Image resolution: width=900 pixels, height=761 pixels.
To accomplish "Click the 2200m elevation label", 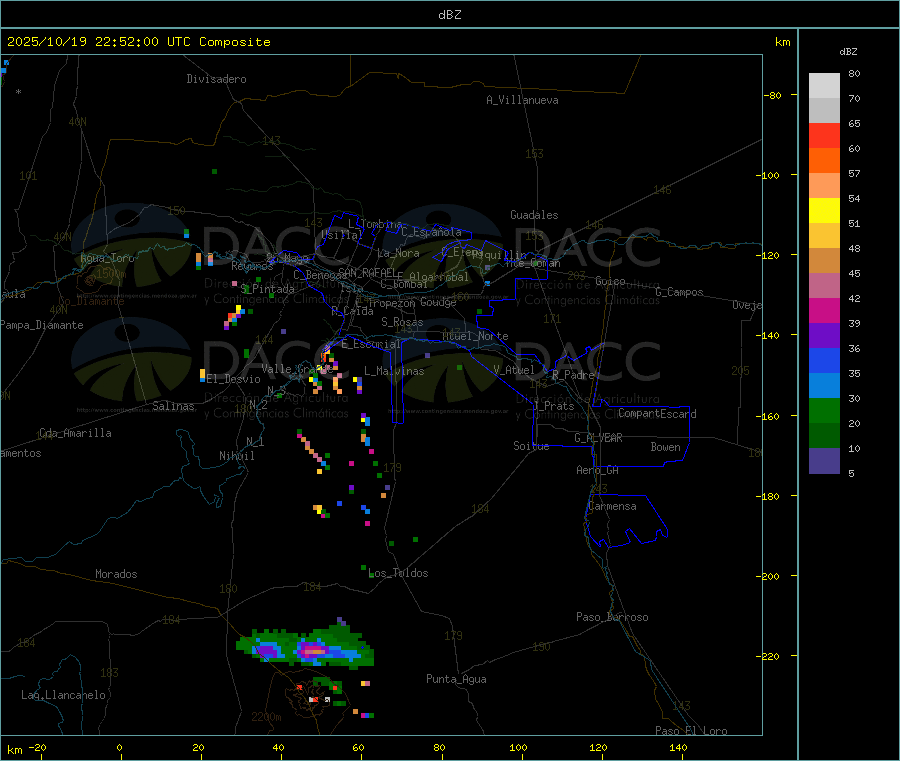I will tap(266, 717).
